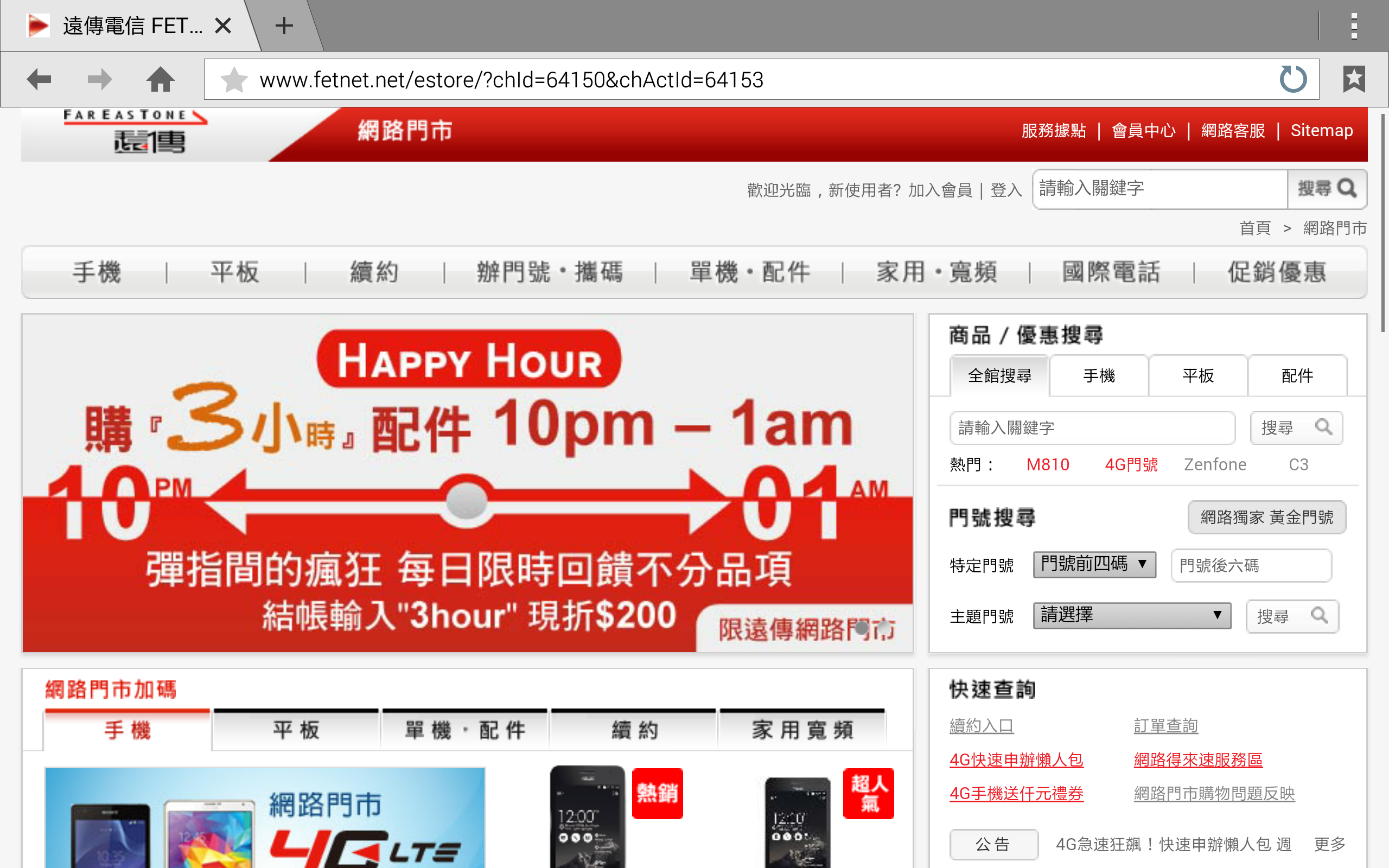Switch to 手機 tab under 網路門市加碼
This screenshot has height=868, width=1389.
[128, 730]
